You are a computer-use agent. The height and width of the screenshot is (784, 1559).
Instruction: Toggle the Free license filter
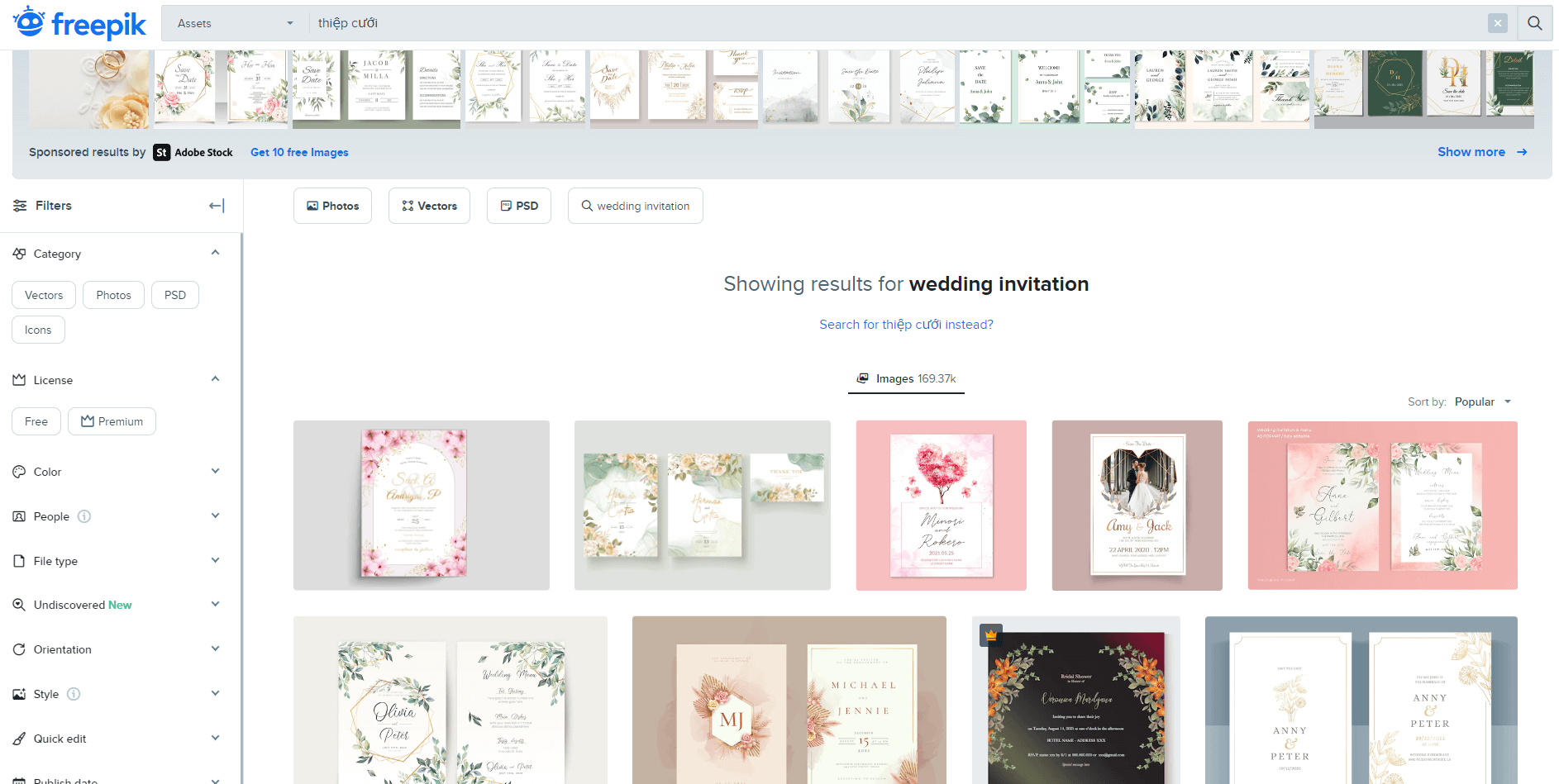[x=36, y=421]
